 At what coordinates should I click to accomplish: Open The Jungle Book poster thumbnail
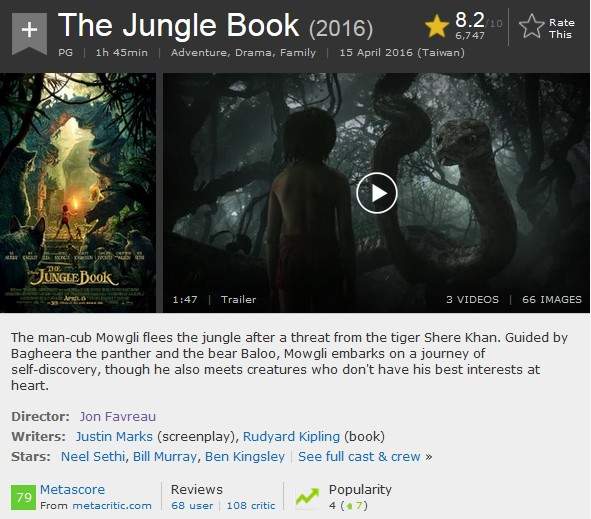78,193
